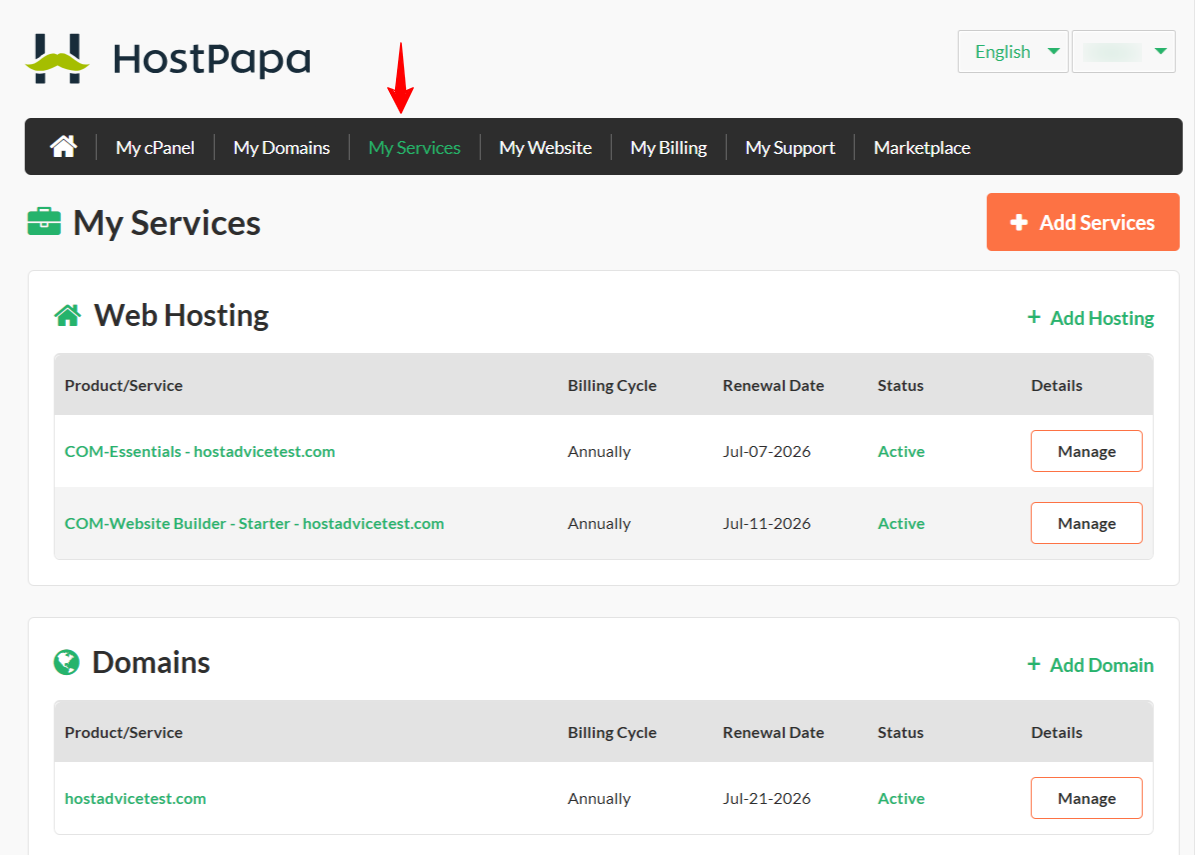Click the Jul-21-2026 renewal date
The width and height of the screenshot is (1195, 855).
point(767,799)
